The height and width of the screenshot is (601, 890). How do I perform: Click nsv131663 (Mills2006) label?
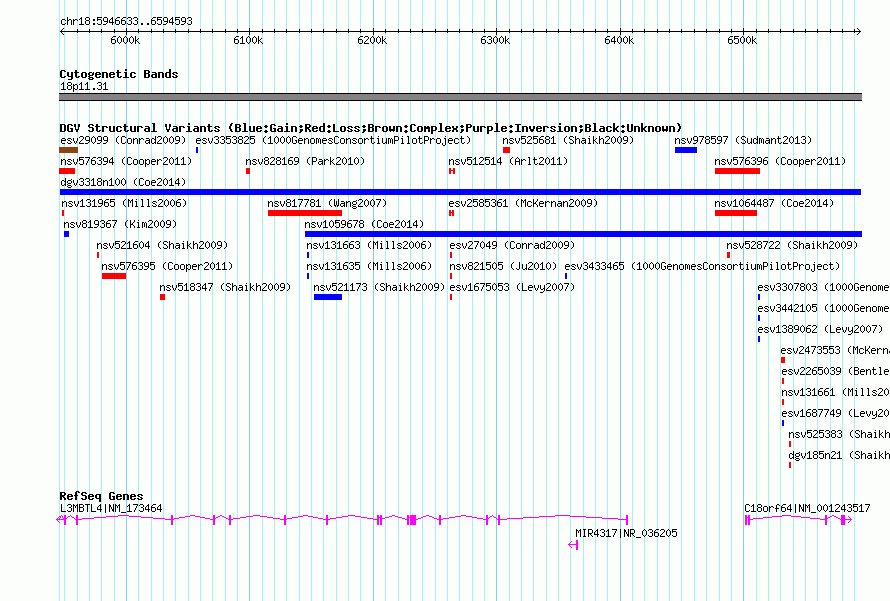(x=369, y=245)
